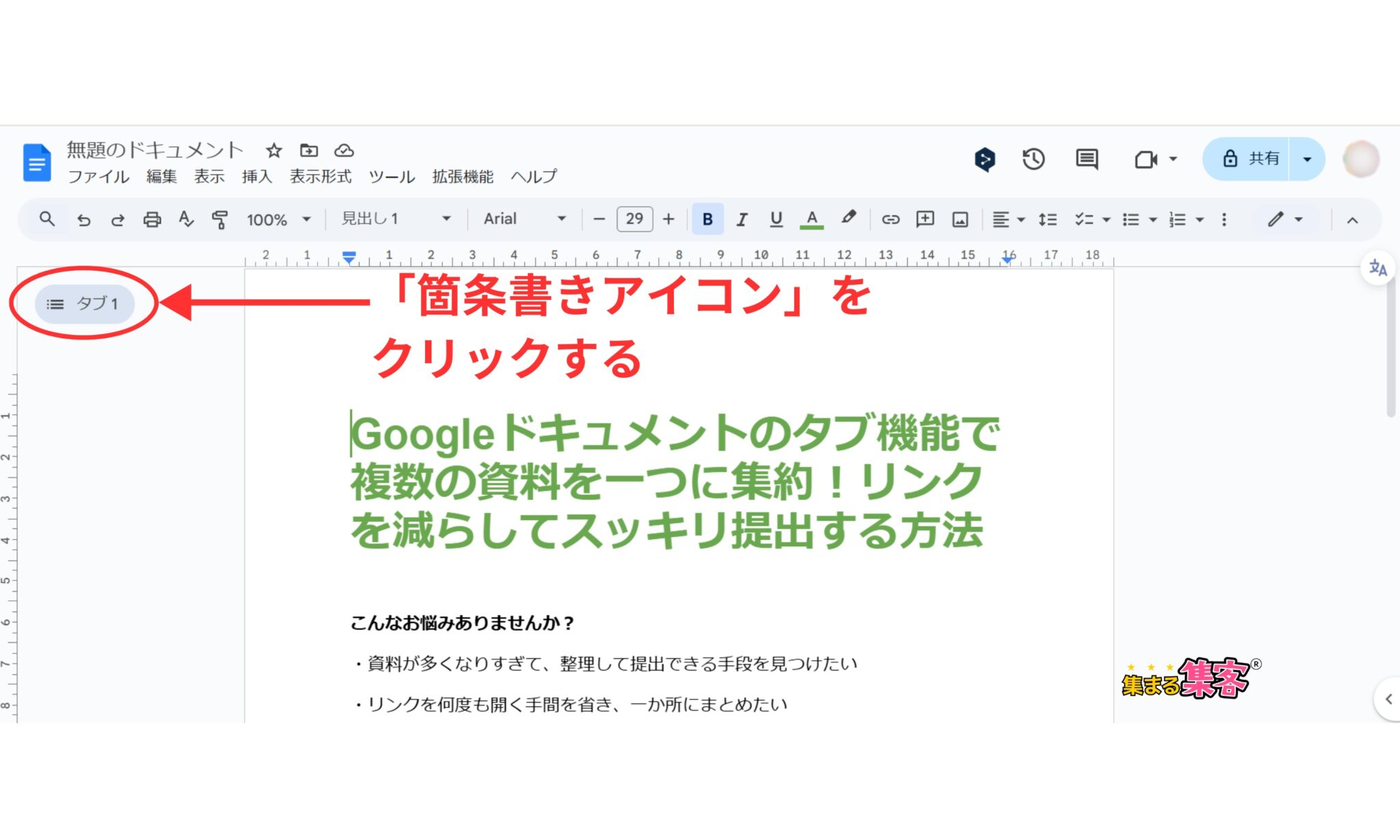Open the Google account avatar
1400x840 pixels.
pos(1361,159)
